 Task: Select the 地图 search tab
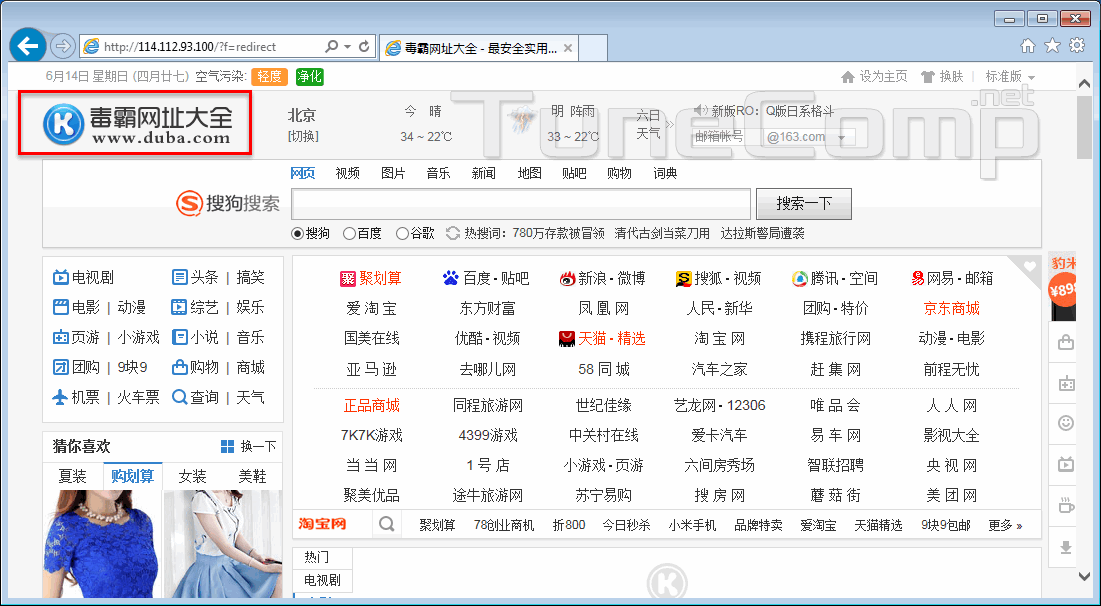(x=529, y=173)
